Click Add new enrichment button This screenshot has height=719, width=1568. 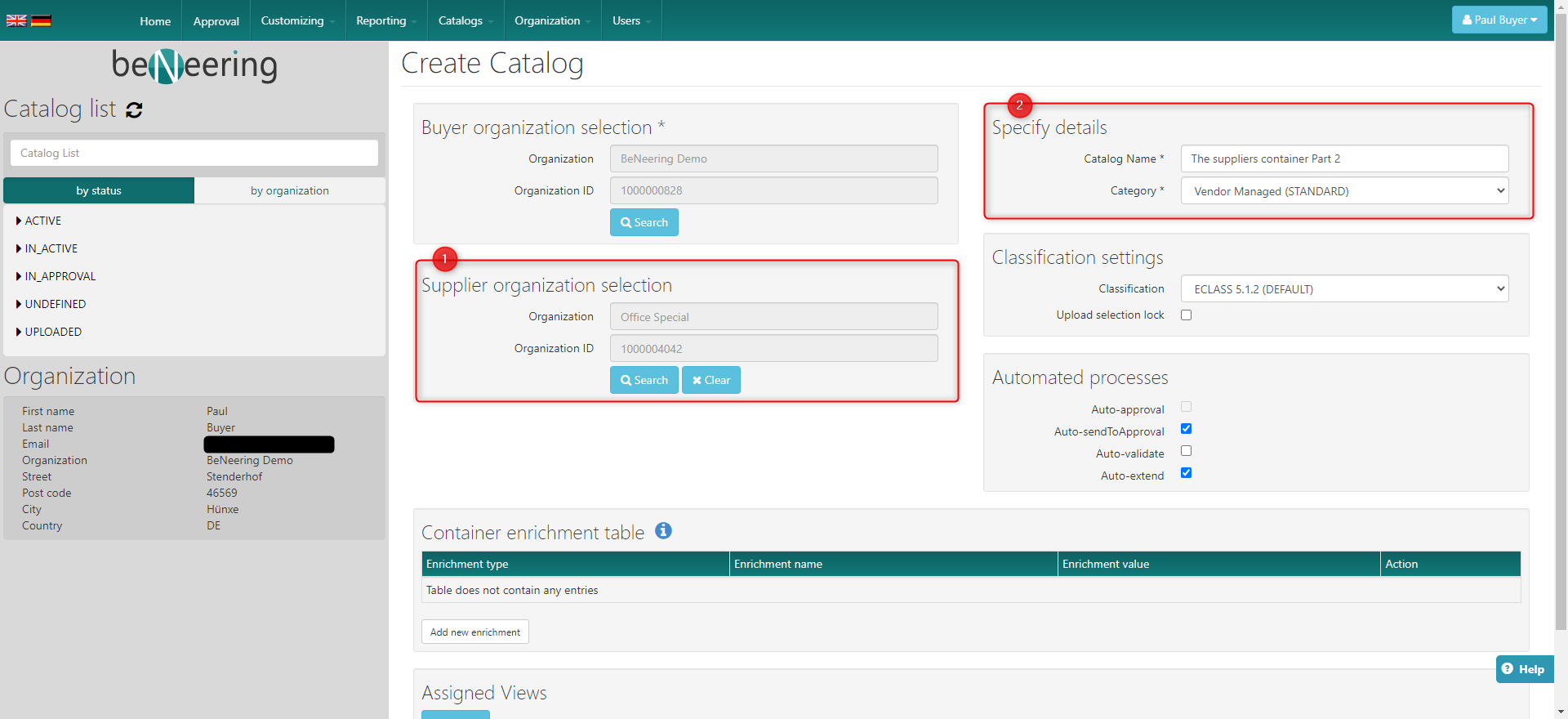(x=474, y=632)
